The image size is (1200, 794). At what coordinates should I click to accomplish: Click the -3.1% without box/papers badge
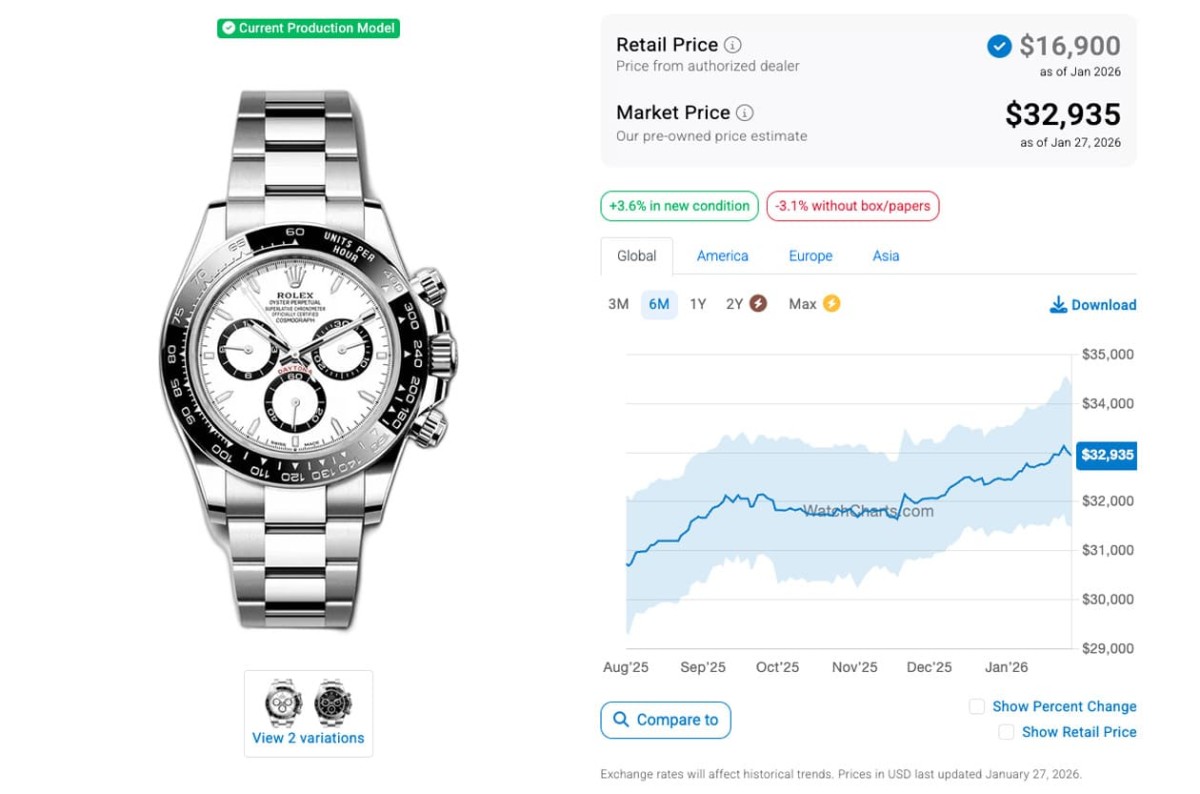coord(852,206)
